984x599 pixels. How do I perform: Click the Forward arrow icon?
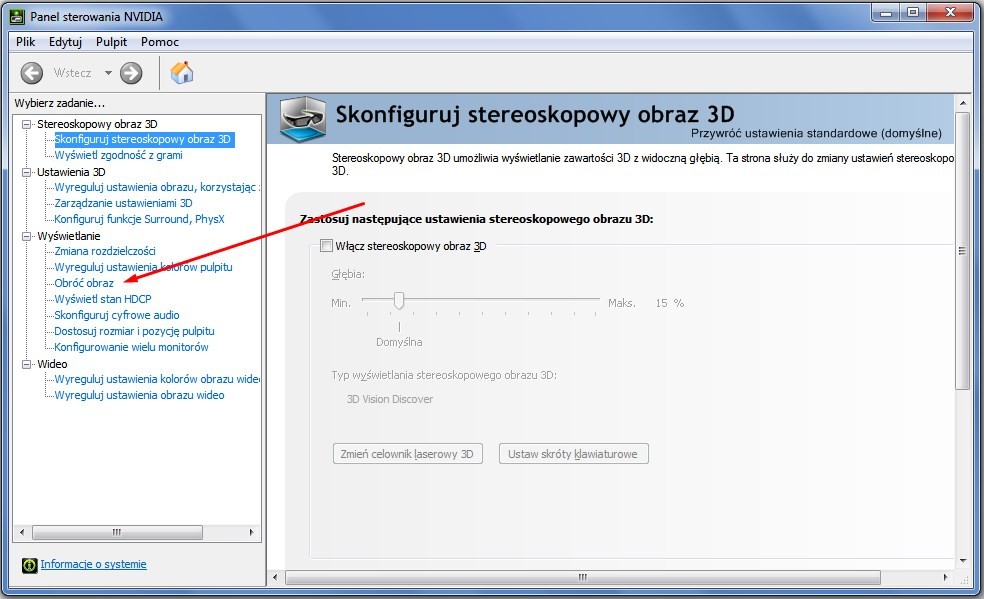click(131, 73)
